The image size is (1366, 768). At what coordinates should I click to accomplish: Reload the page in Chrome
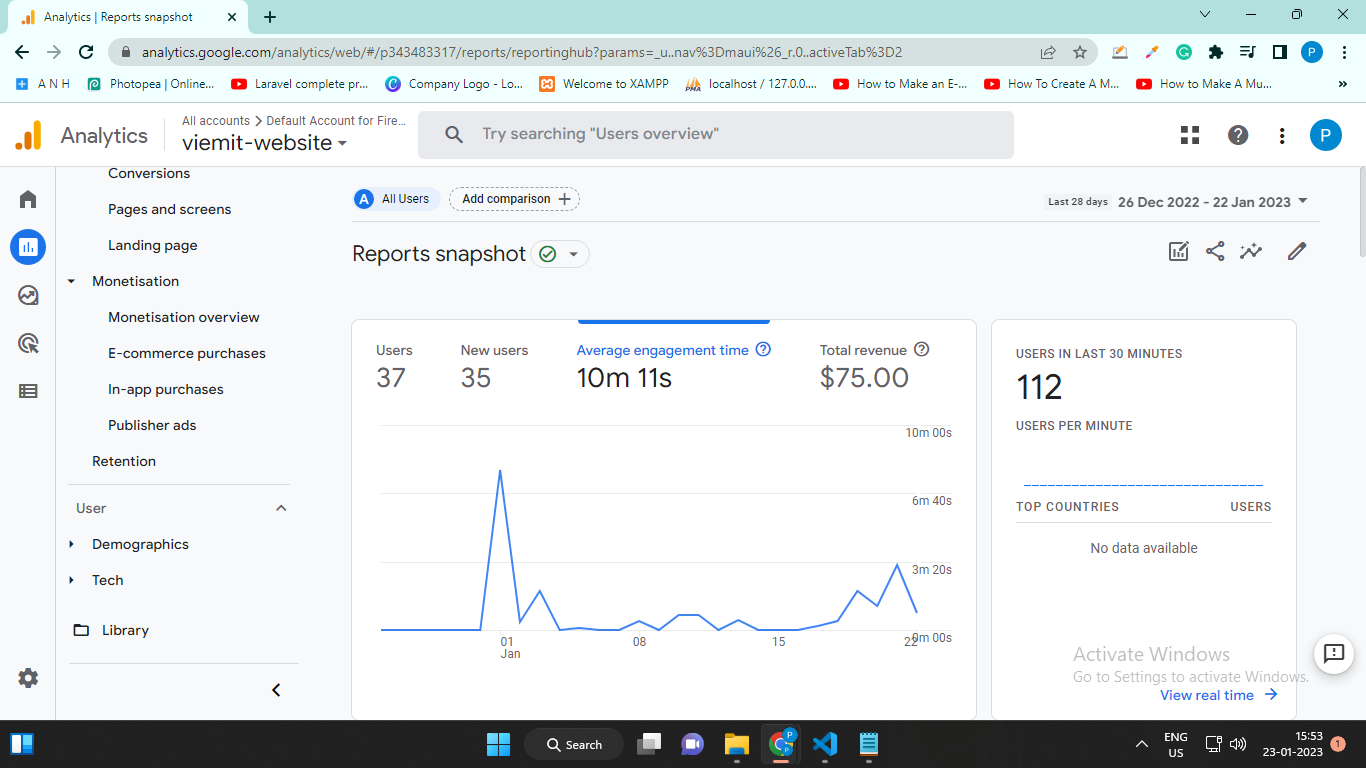point(86,52)
